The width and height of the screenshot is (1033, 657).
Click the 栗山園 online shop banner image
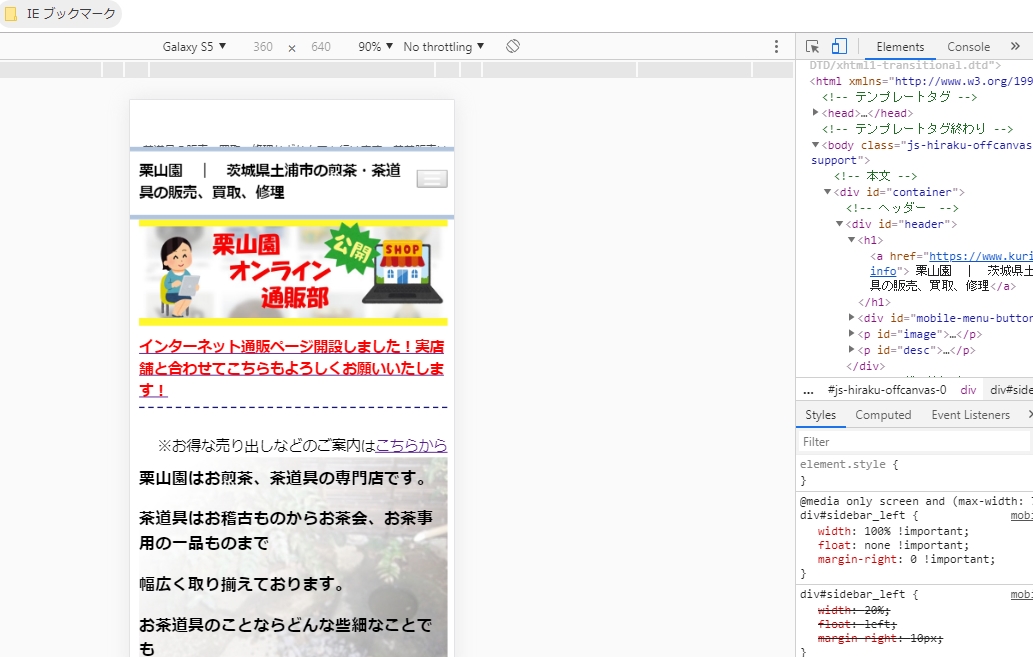pyautogui.click(x=293, y=272)
